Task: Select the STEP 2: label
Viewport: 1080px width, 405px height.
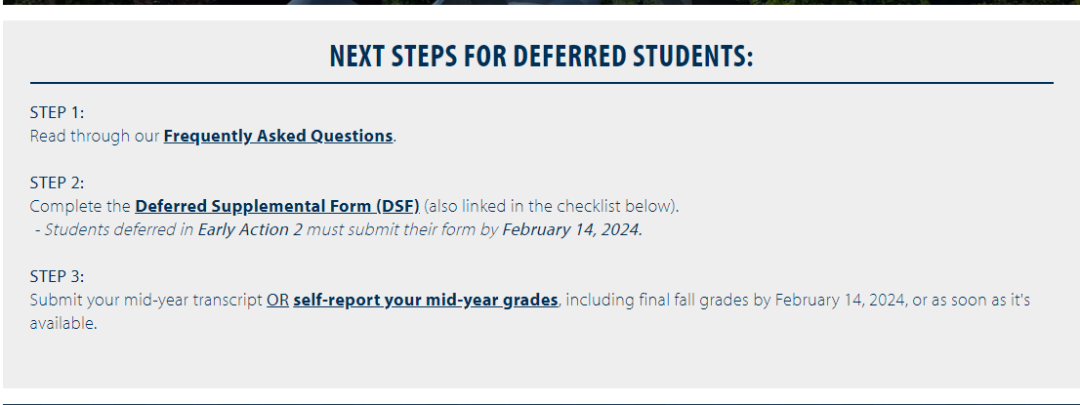Action: point(56,183)
